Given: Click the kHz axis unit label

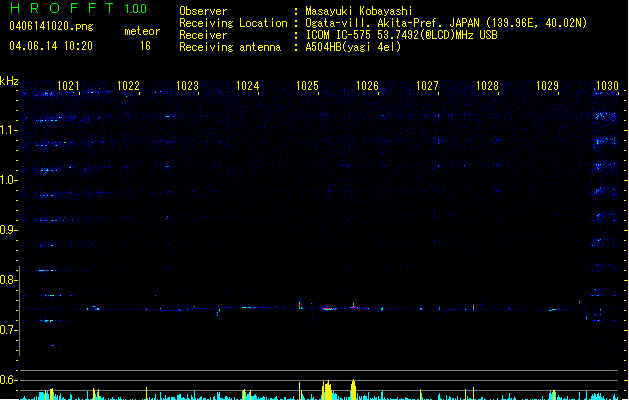Looking at the screenshot, I should pyautogui.click(x=9, y=81).
